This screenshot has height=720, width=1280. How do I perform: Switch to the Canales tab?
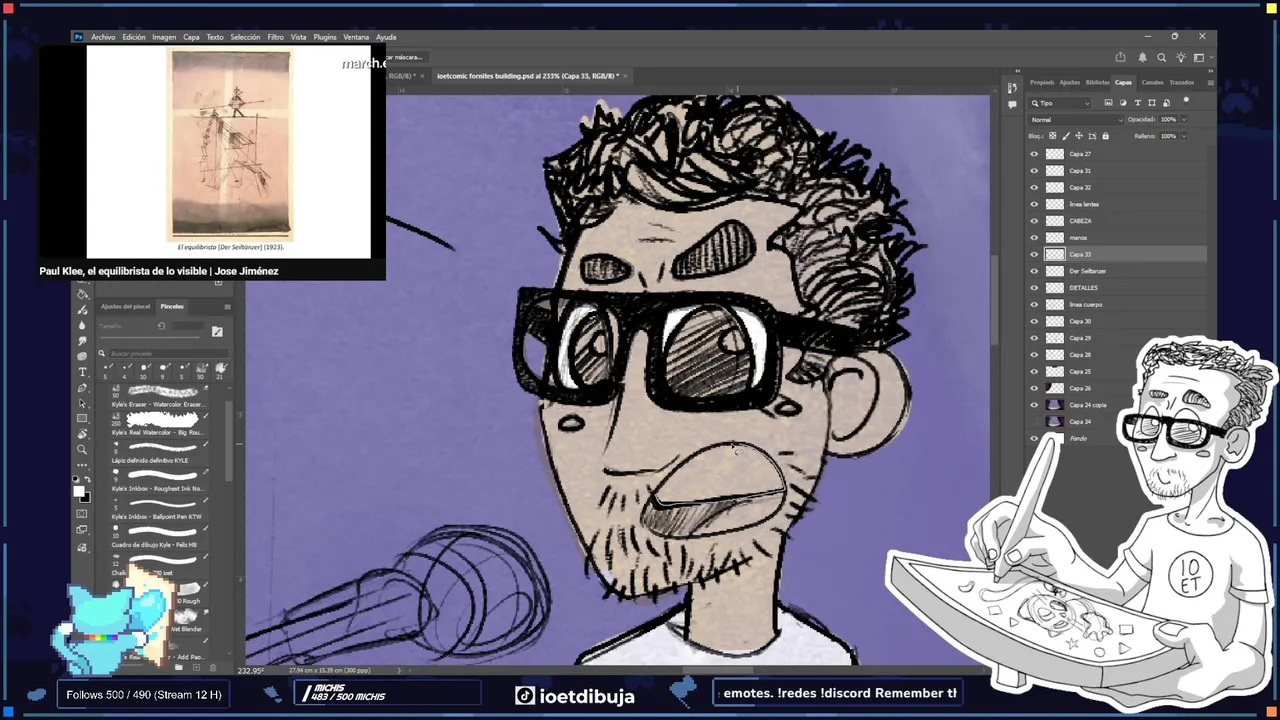(1153, 82)
